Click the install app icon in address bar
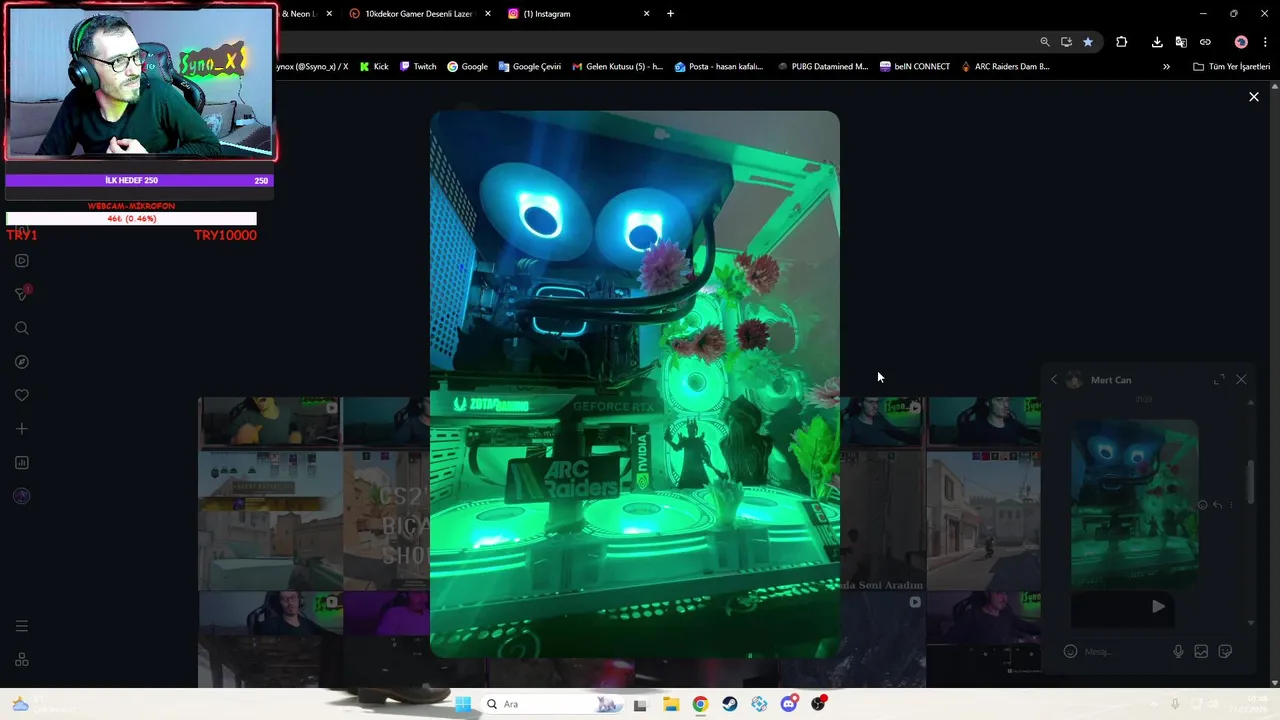 1066,42
